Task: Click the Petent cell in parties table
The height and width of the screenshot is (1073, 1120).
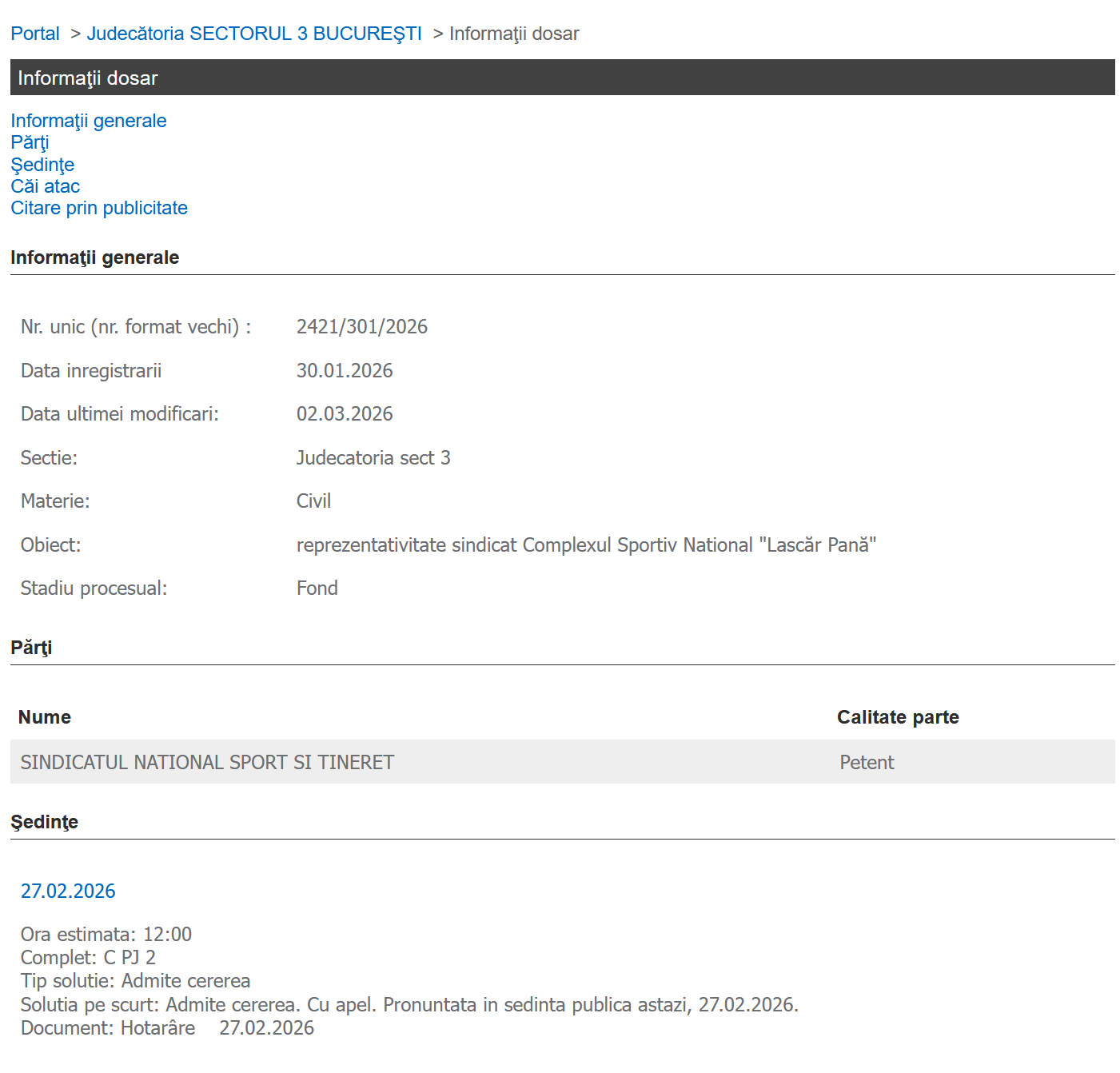Action: tap(867, 763)
